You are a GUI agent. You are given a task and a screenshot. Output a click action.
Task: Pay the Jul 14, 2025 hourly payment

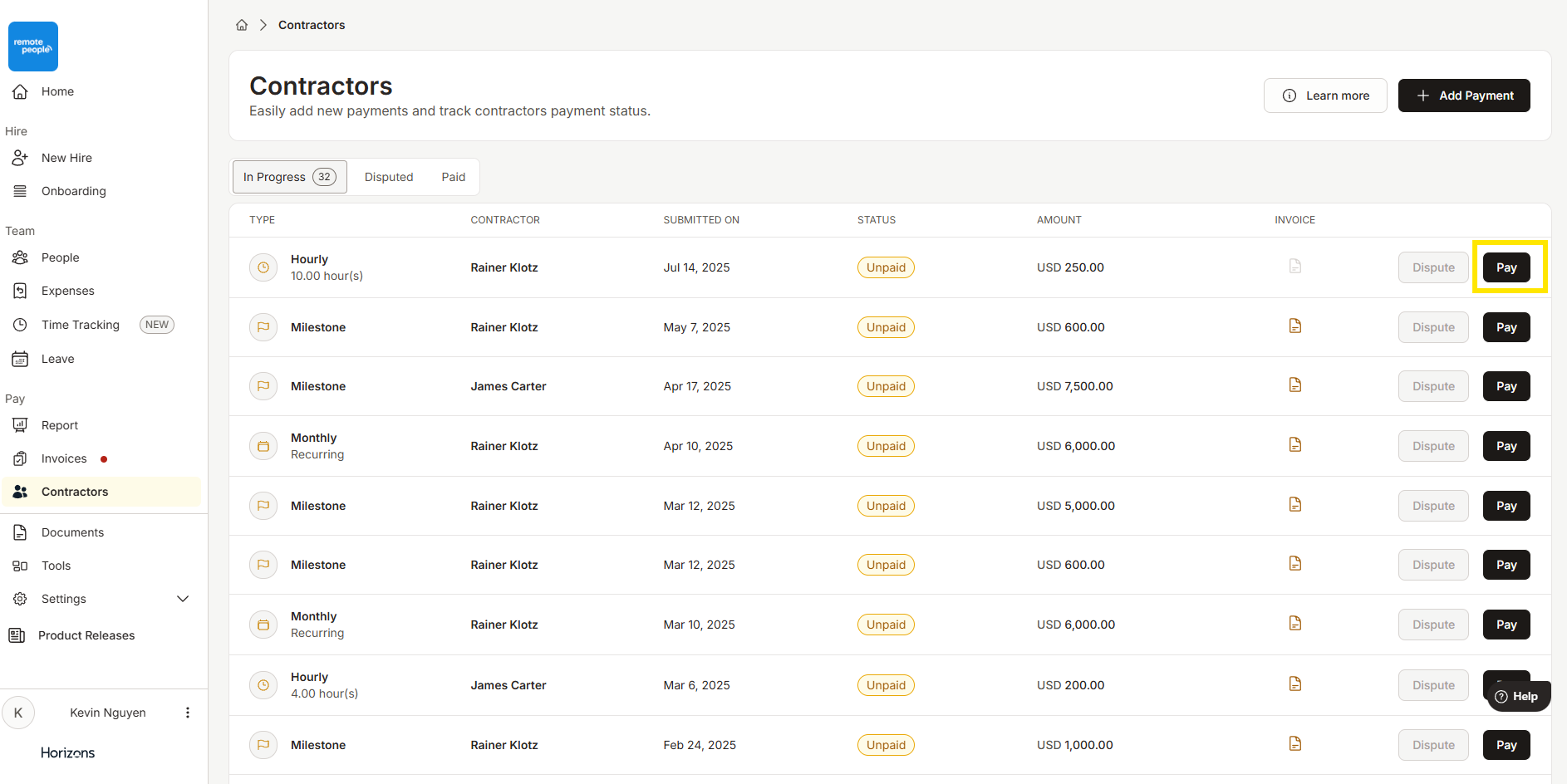click(x=1506, y=267)
